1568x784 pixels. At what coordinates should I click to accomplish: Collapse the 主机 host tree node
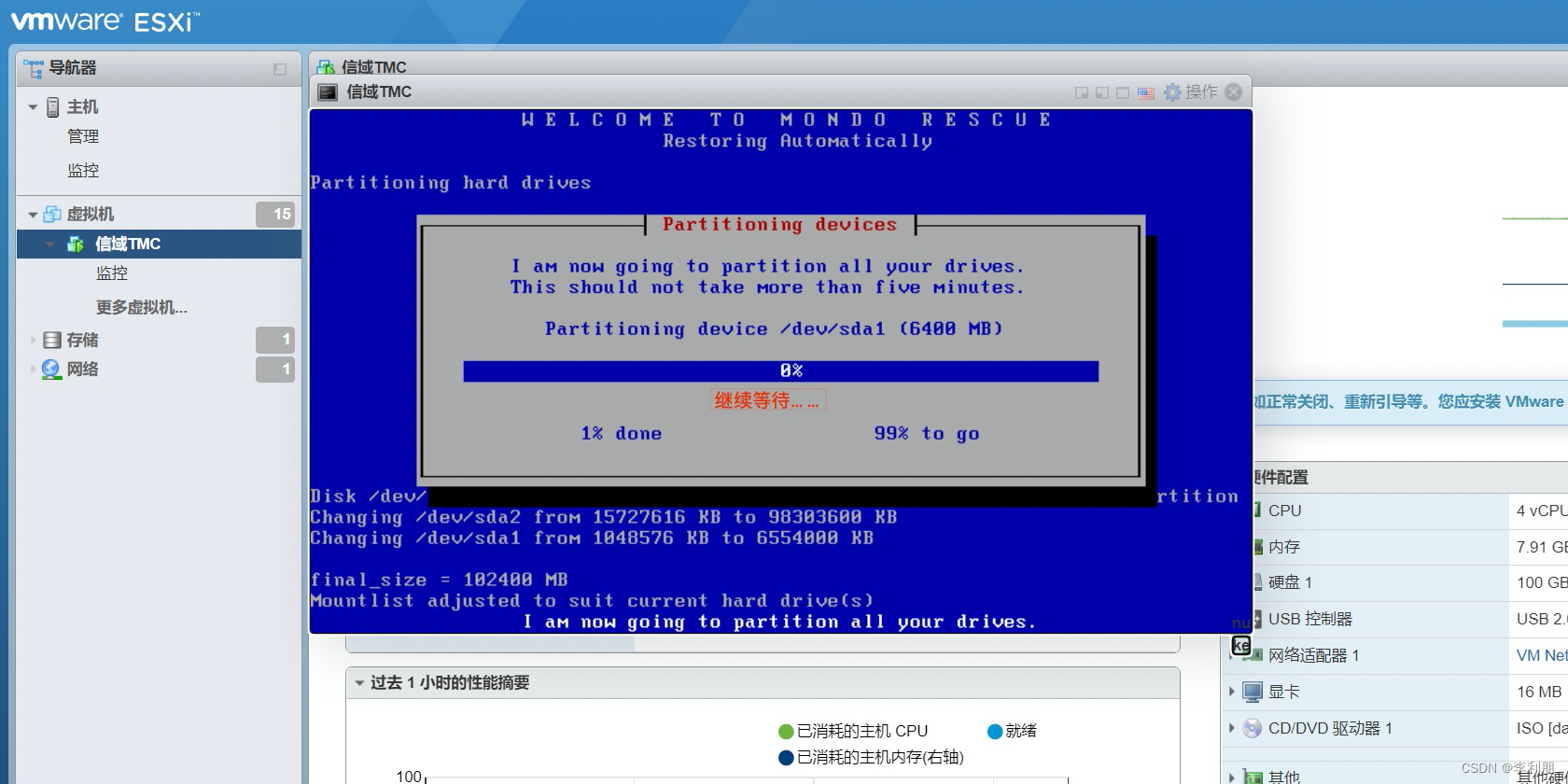[33, 107]
